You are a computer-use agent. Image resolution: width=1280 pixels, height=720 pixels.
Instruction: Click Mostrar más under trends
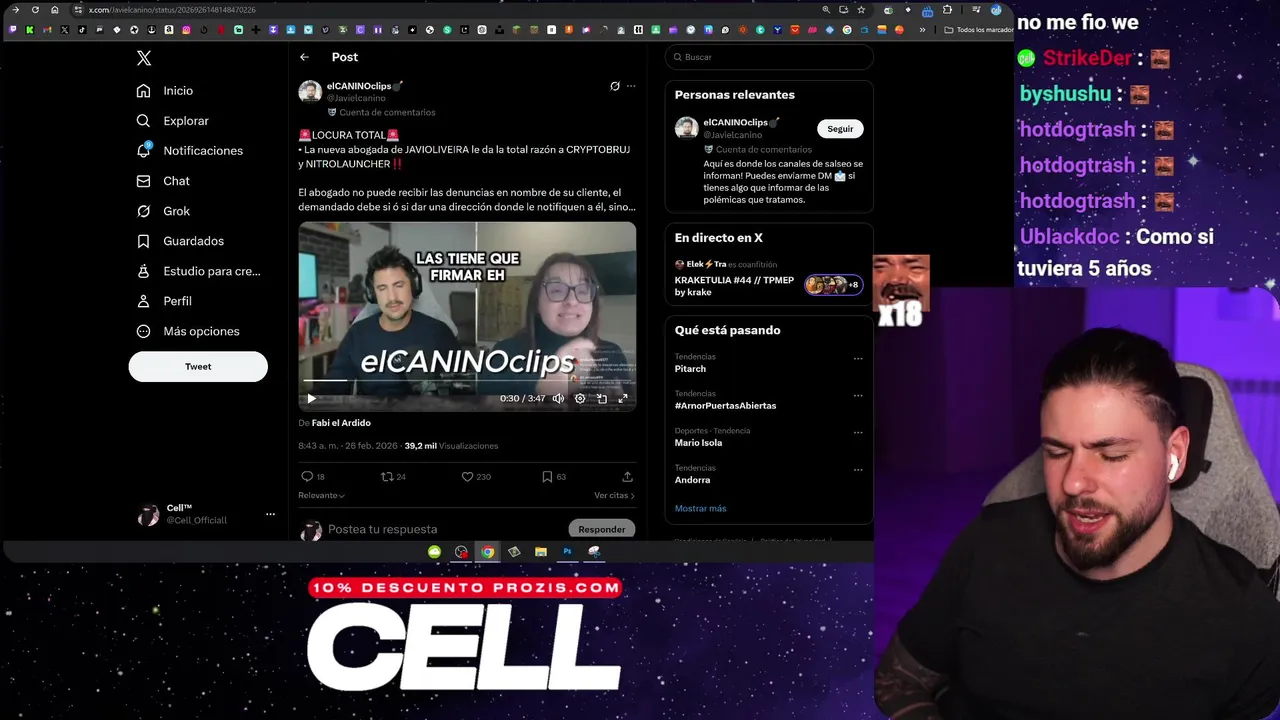point(700,508)
